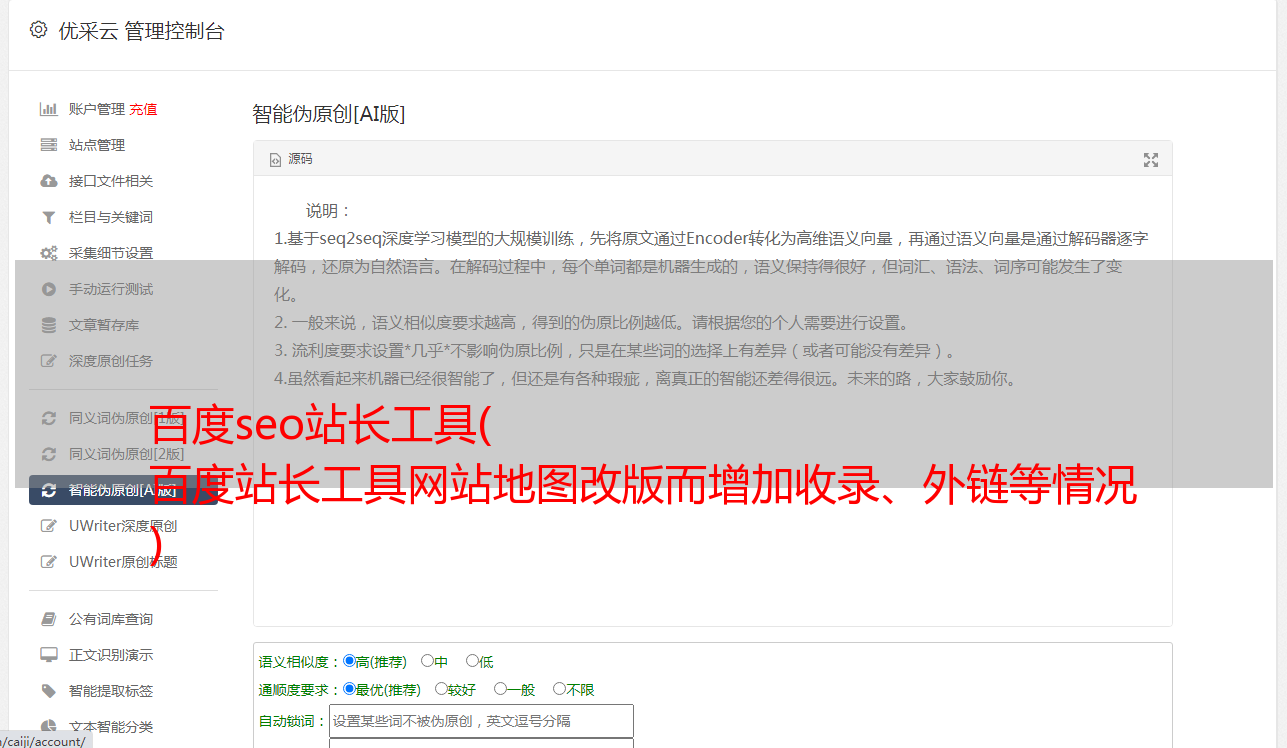Viewport: 1287px width, 748px height.
Task: Click the gear icon beside 优采云 管理控制台
Action: pyautogui.click(x=38, y=30)
